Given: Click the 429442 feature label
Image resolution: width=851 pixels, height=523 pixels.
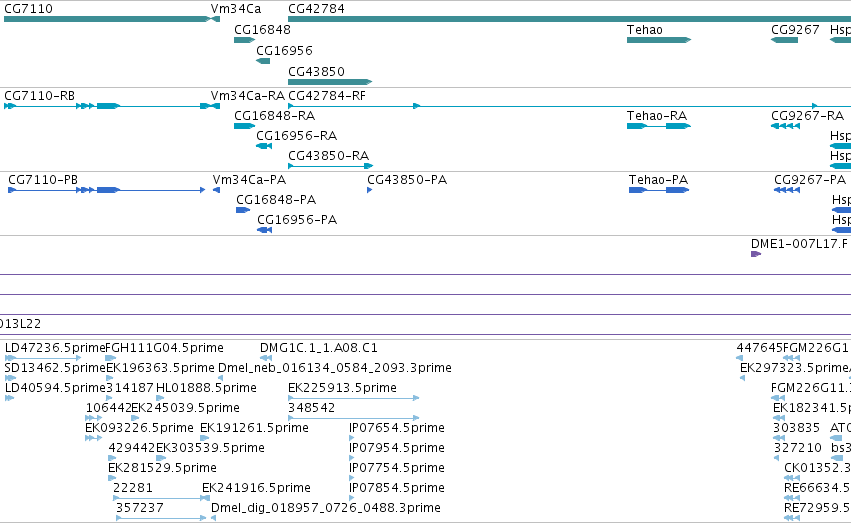Looking at the screenshot, I should [132, 448].
